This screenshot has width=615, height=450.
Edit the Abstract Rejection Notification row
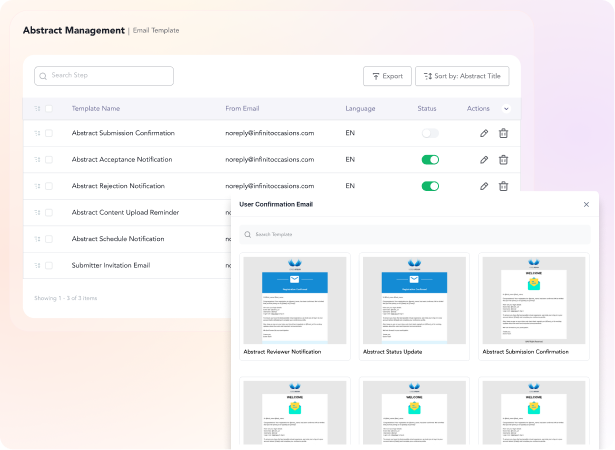click(x=484, y=186)
